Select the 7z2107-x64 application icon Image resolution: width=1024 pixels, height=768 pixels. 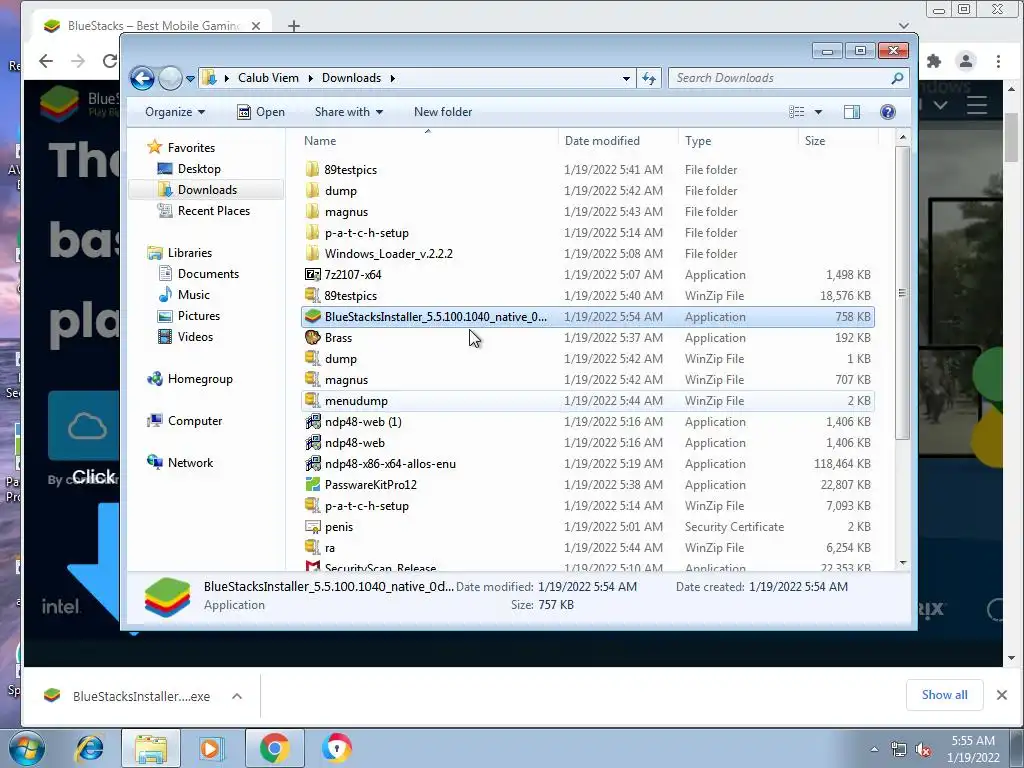(313, 274)
